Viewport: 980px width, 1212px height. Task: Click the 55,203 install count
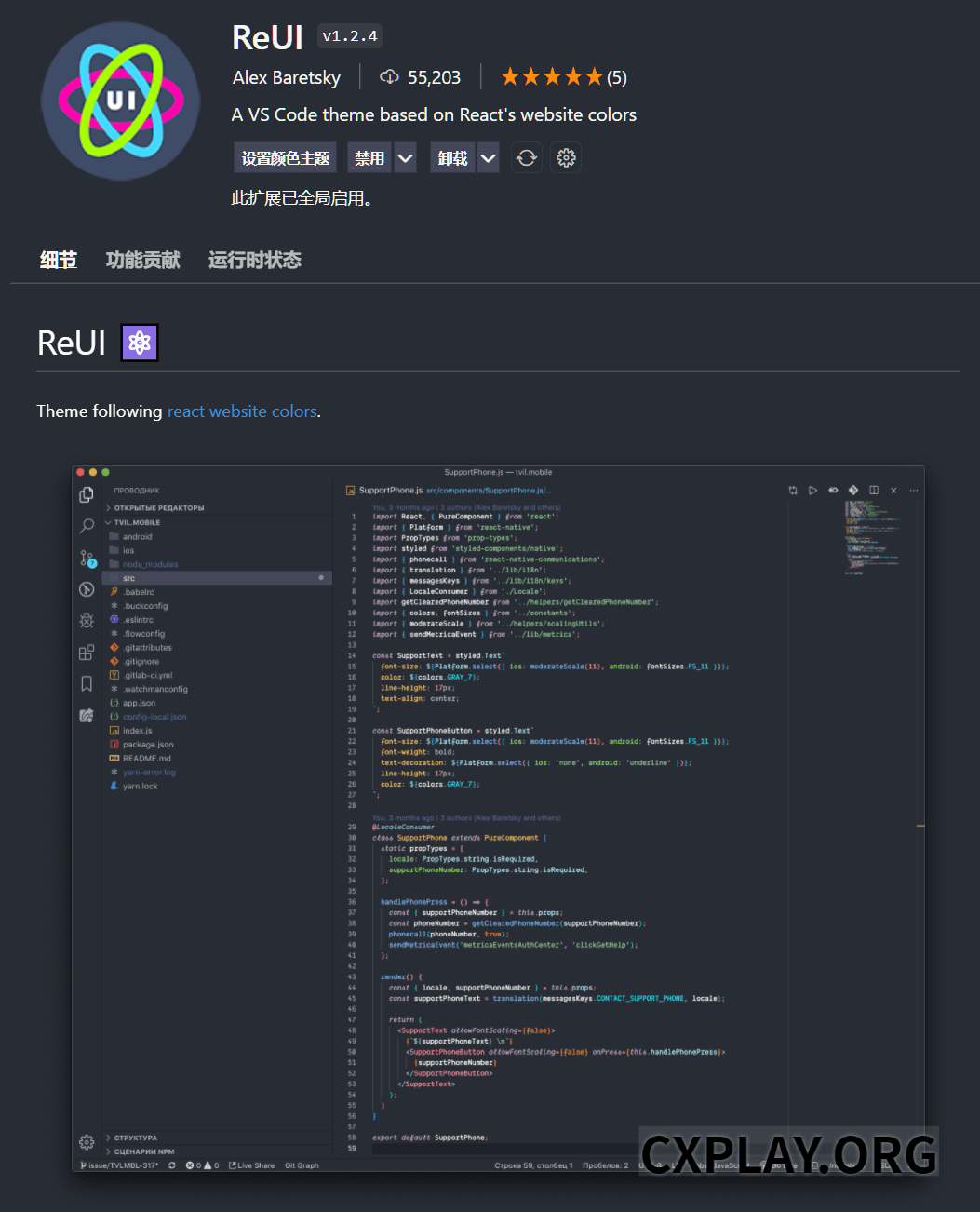(x=420, y=77)
